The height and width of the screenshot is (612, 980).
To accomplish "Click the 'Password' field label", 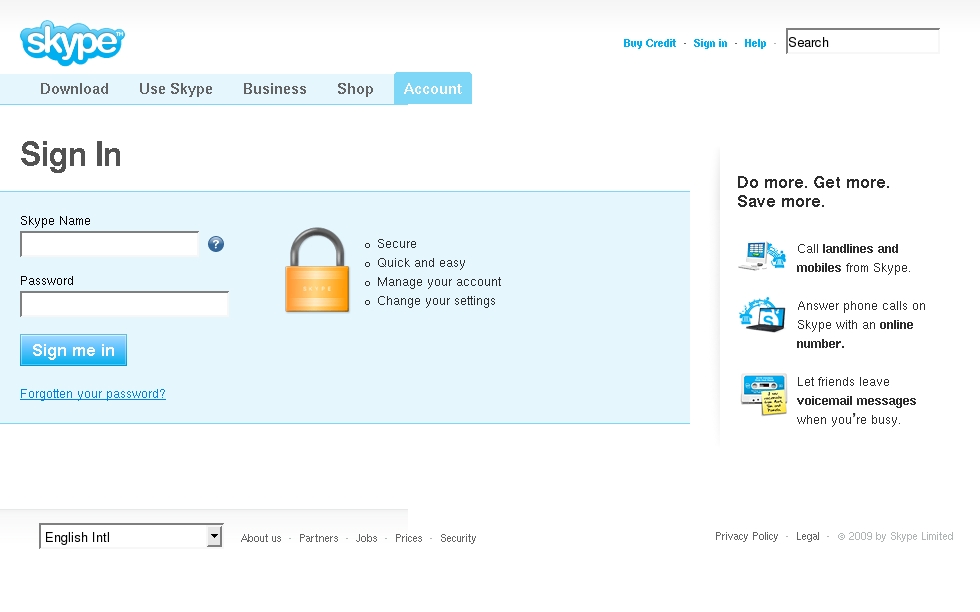I will [x=47, y=281].
